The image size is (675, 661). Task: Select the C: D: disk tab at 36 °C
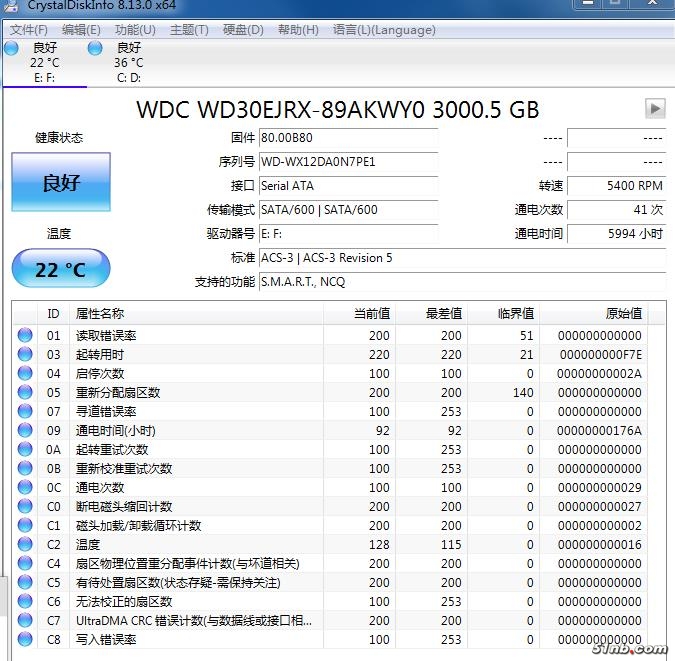pyautogui.click(x=128, y=62)
